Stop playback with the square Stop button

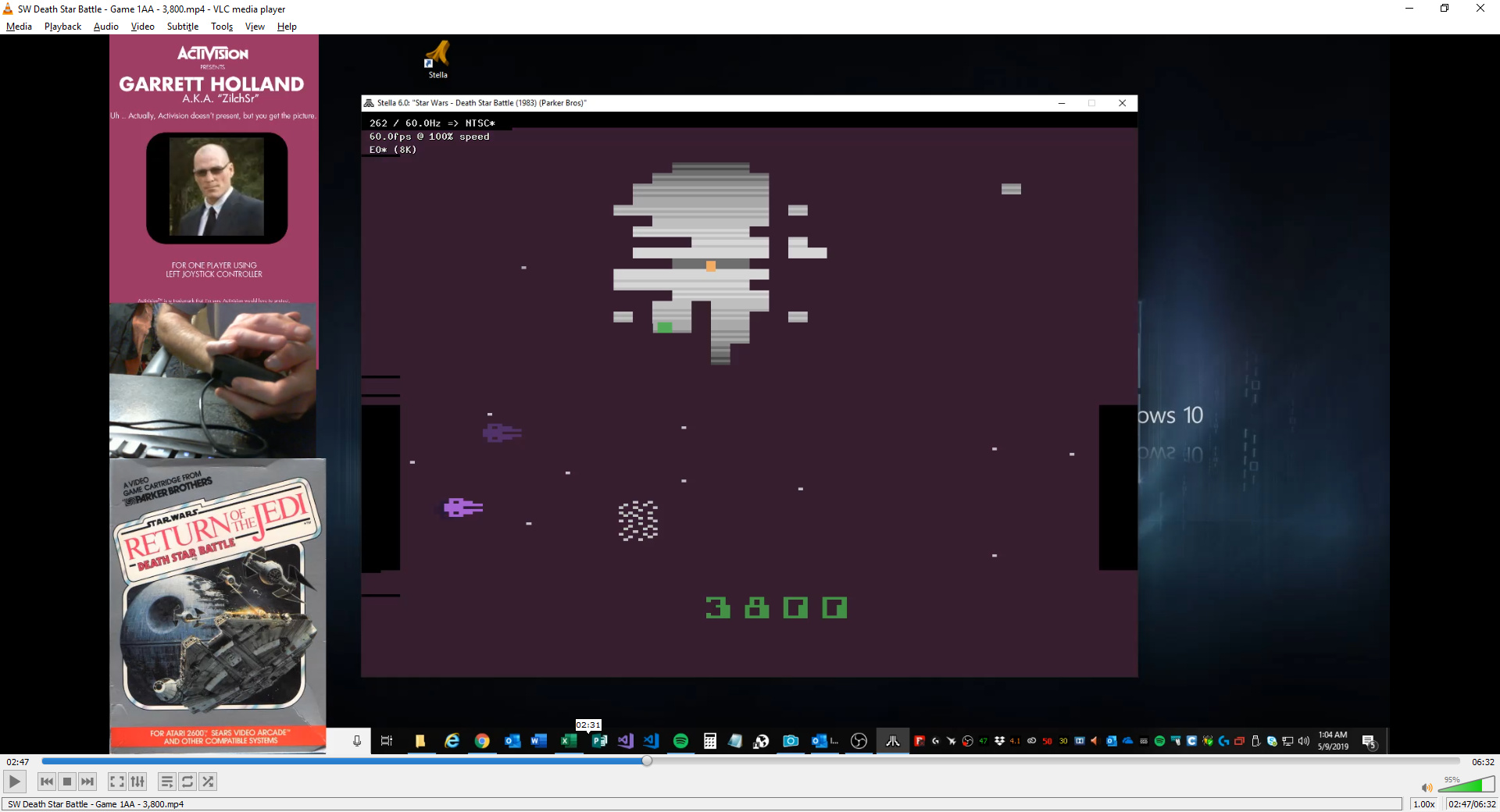[67, 782]
